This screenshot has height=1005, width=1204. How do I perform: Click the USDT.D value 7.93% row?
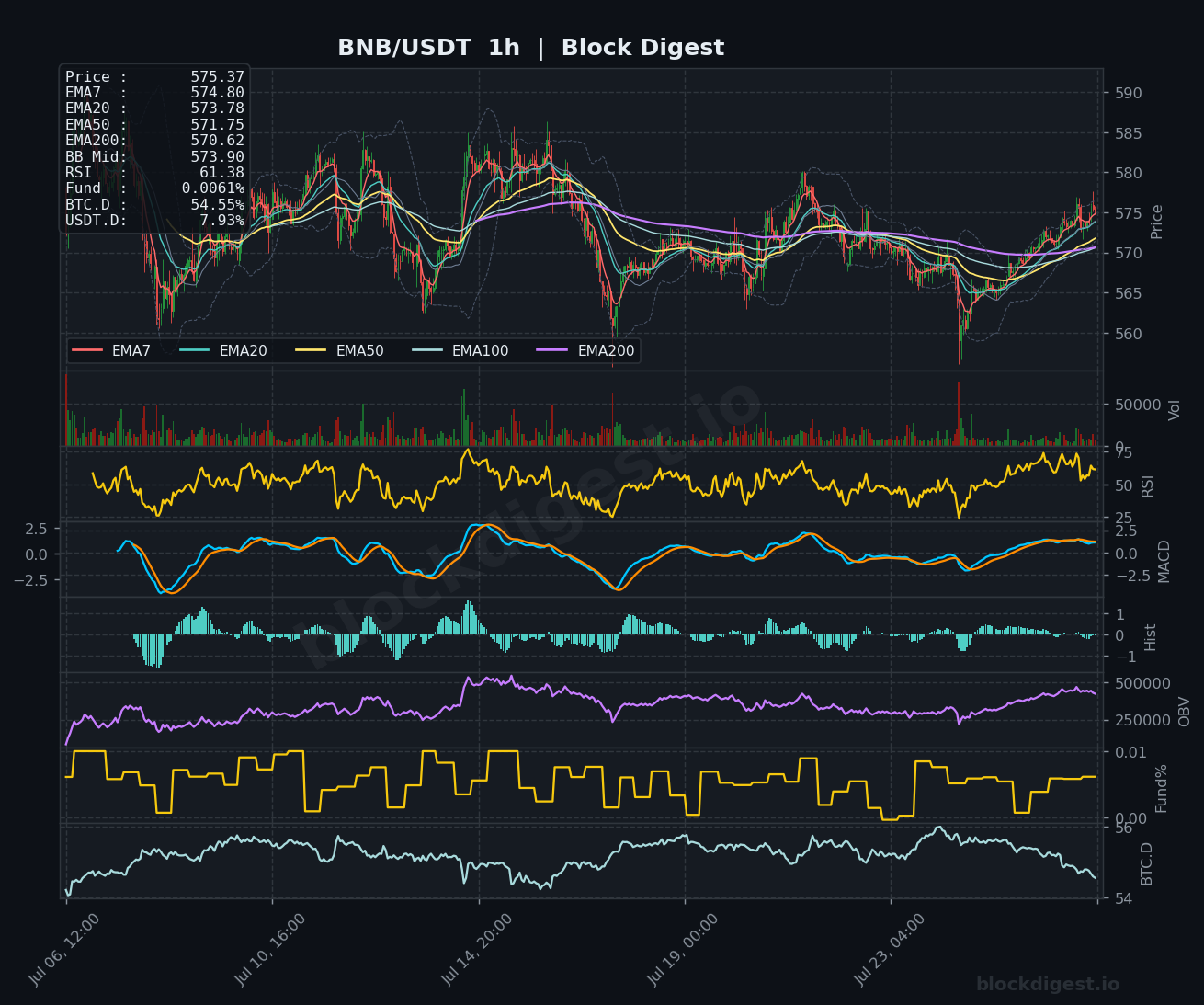[154, 221]
